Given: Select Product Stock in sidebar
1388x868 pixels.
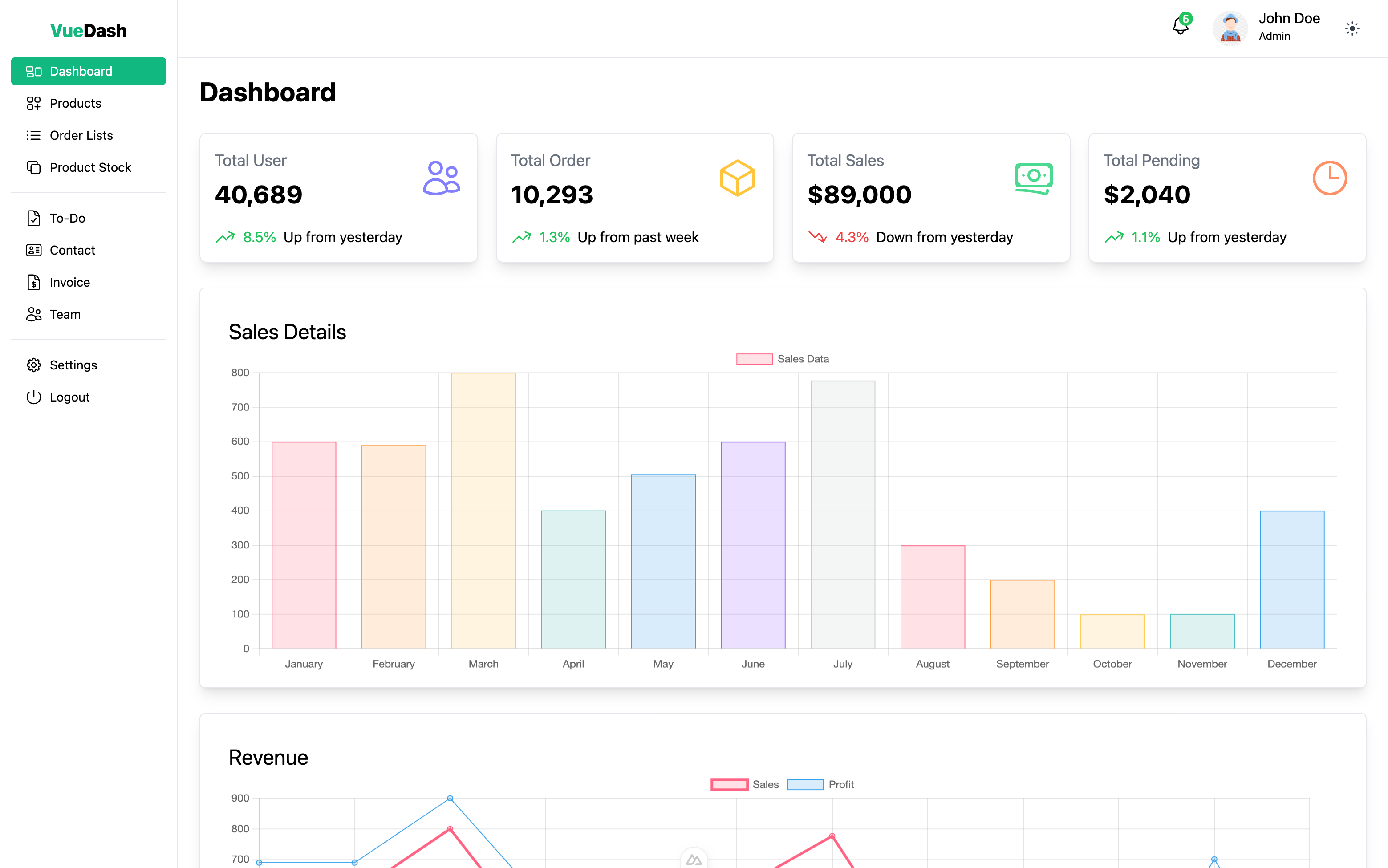Looking at the screenshot, I should [89, 168].
